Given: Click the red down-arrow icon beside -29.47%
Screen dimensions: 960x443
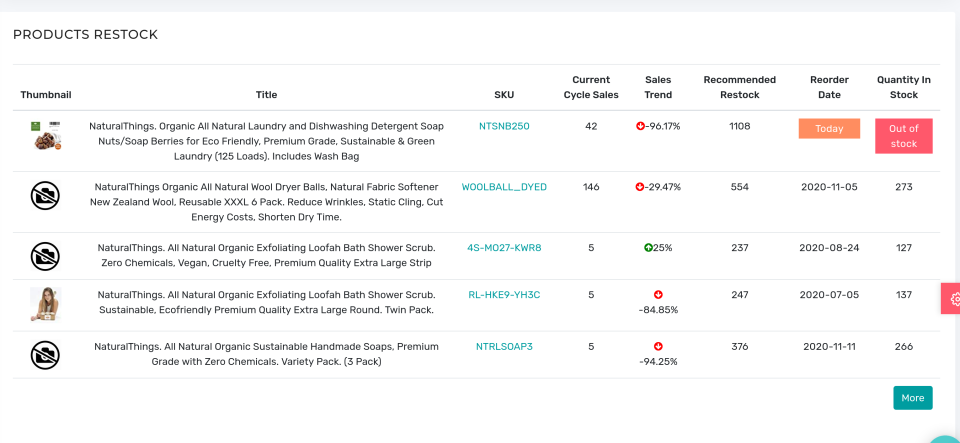Looking at the screenshot, I should [640, 187].
